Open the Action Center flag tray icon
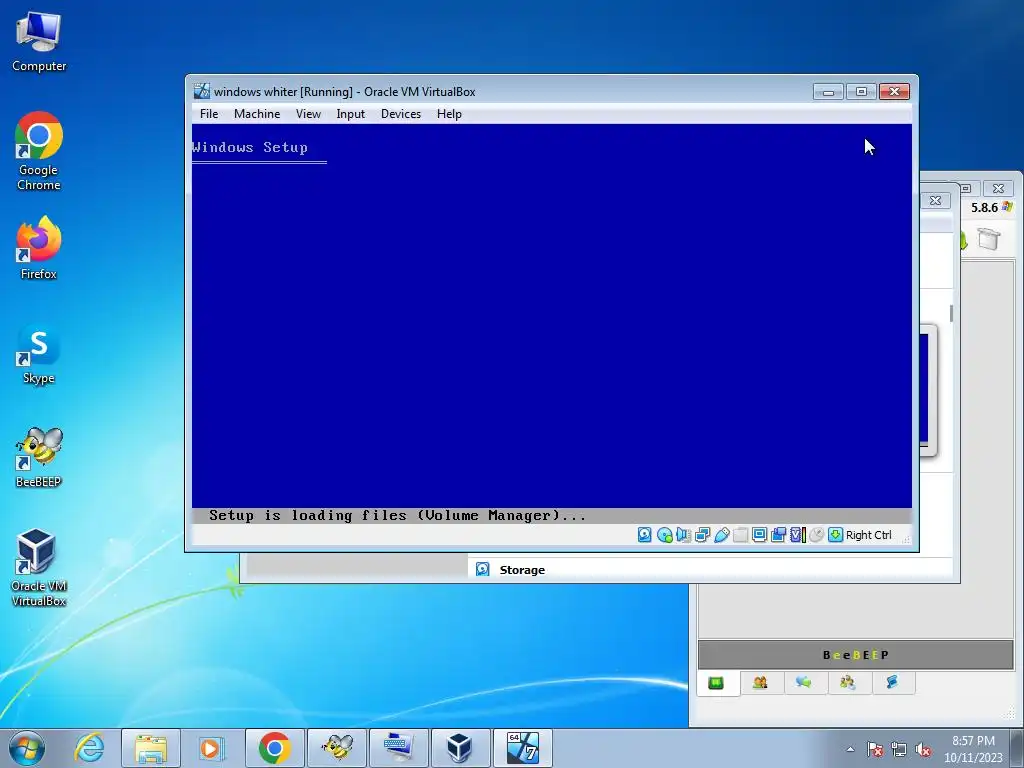The width and height of the screenshot is (1024, 768). click(875, 749)
